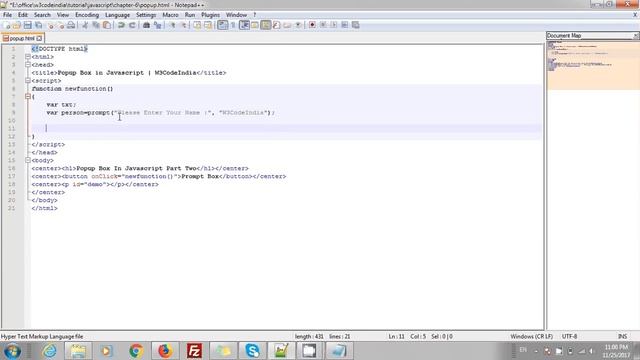Image resolution: width=640 pixels, height=360 pixels.
Task: Toggle INS insert mode in status bar
Action: [x=622, y=336]
